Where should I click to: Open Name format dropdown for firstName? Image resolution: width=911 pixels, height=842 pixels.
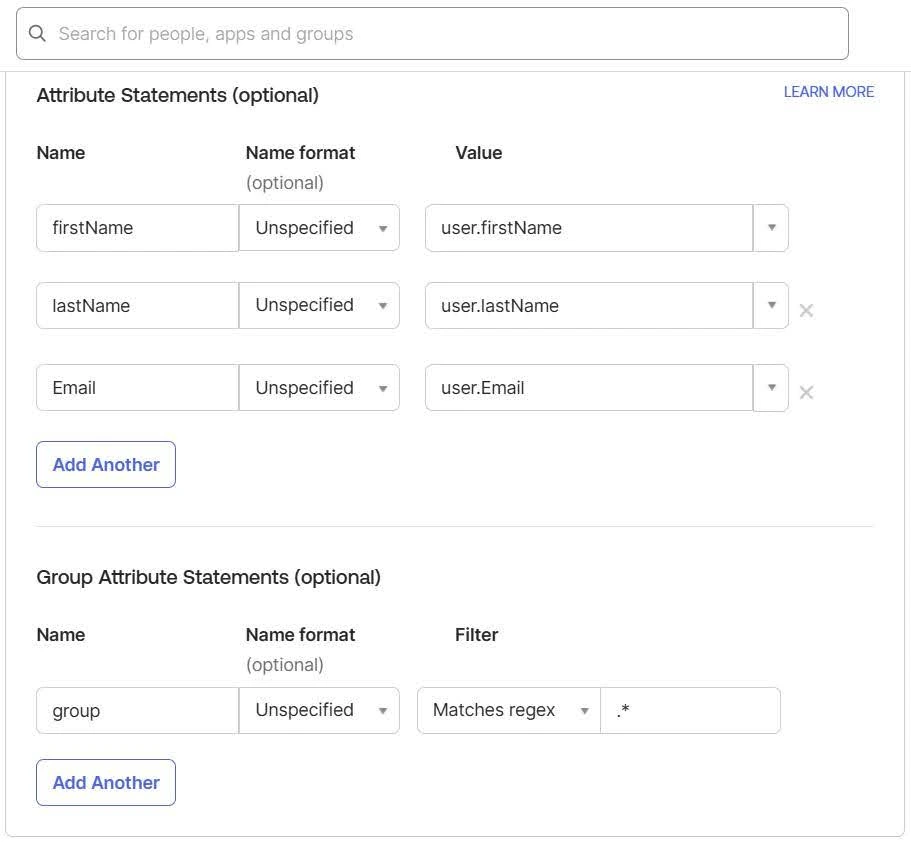point(319,228)
